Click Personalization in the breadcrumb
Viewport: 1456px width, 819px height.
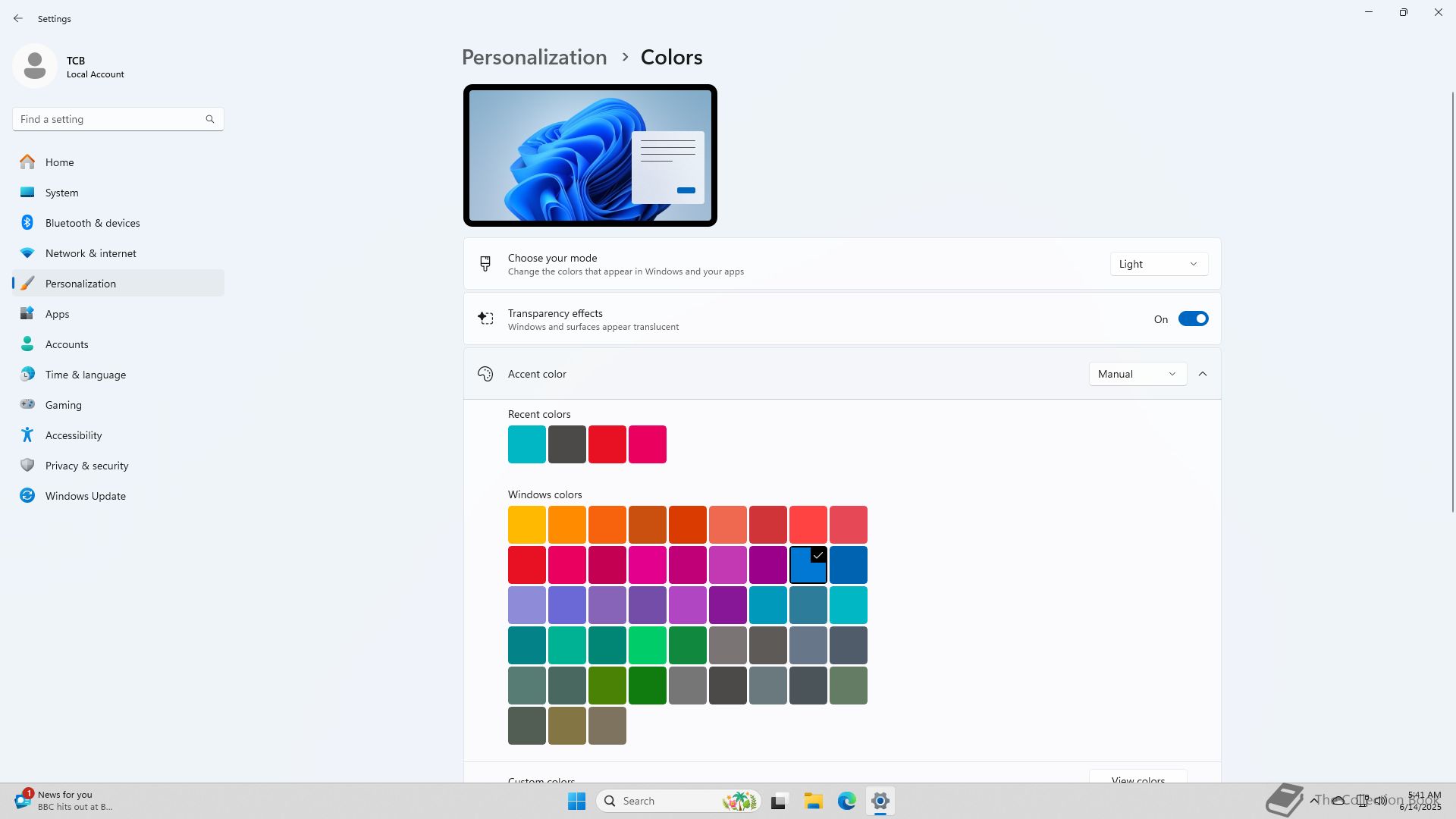[x=534, y=57]
